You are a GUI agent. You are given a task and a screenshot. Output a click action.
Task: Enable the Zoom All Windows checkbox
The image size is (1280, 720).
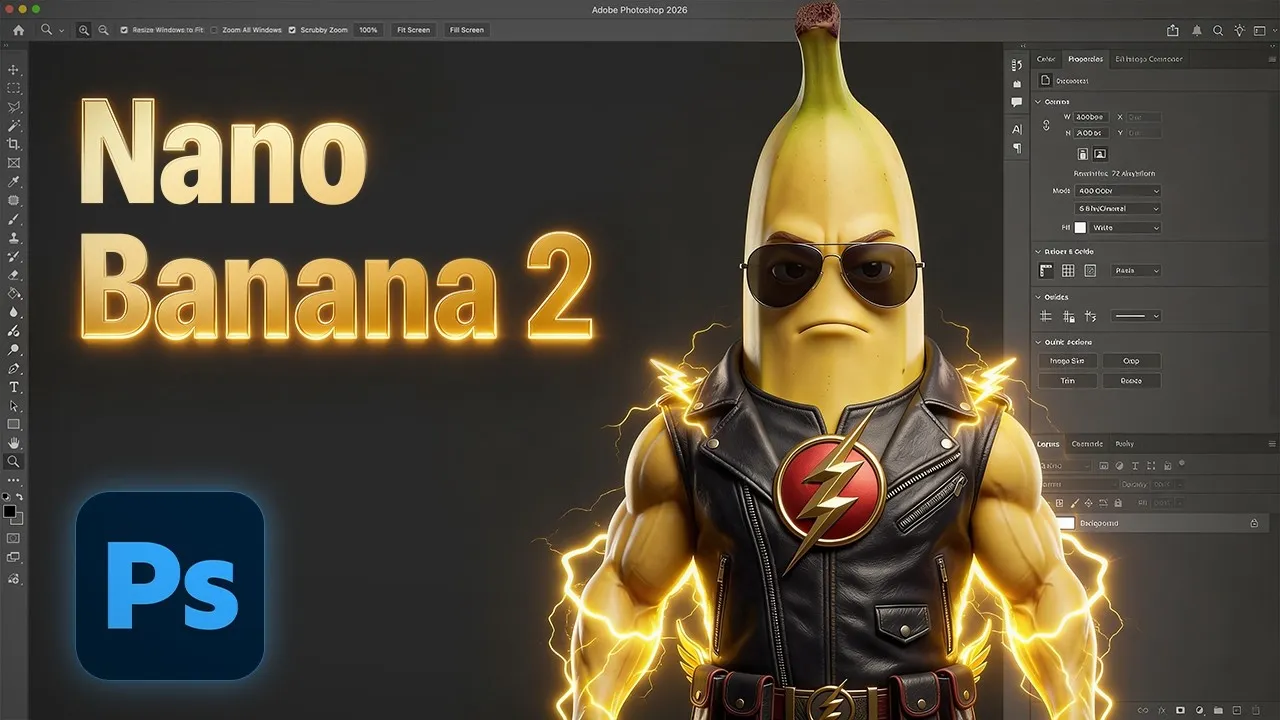214,30
